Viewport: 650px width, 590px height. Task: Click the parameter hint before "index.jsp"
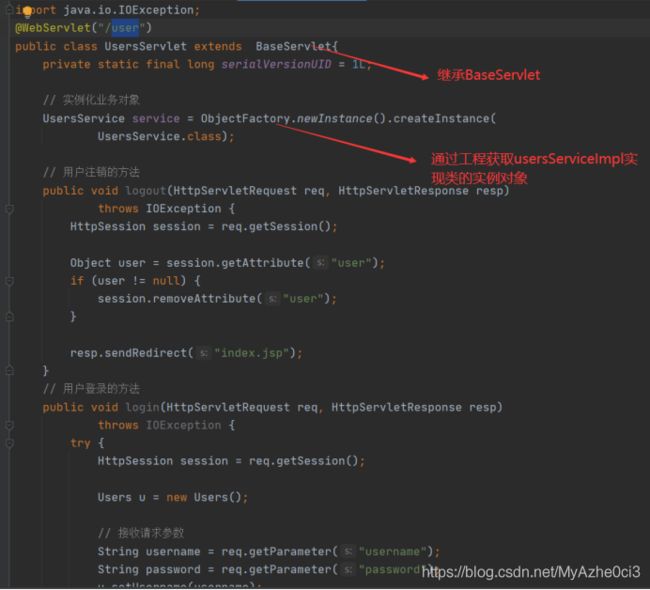click(203, 353)
